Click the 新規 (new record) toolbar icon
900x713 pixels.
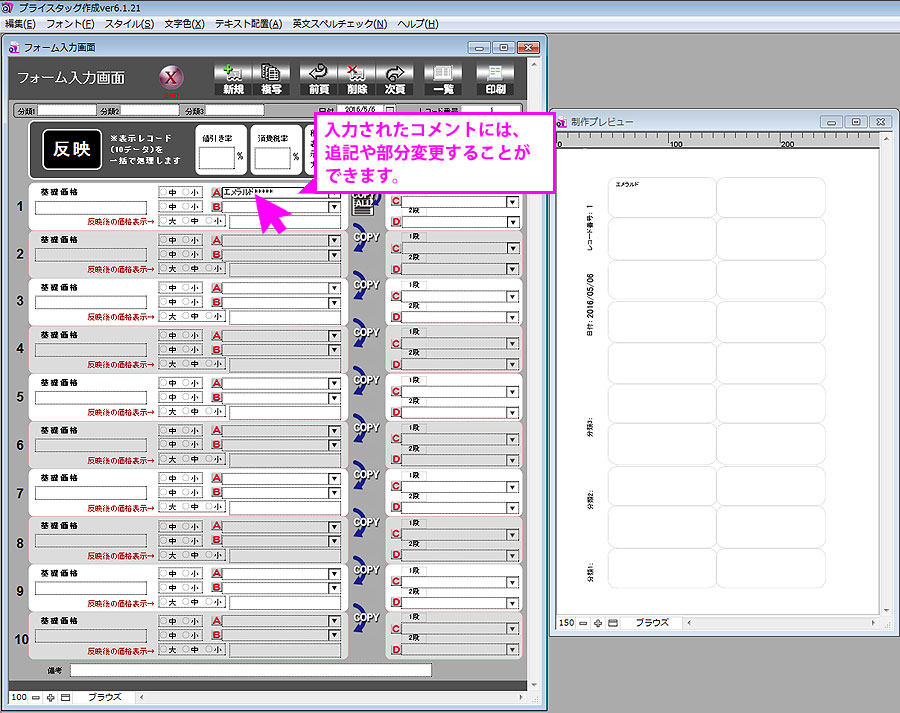coord(233,79)
